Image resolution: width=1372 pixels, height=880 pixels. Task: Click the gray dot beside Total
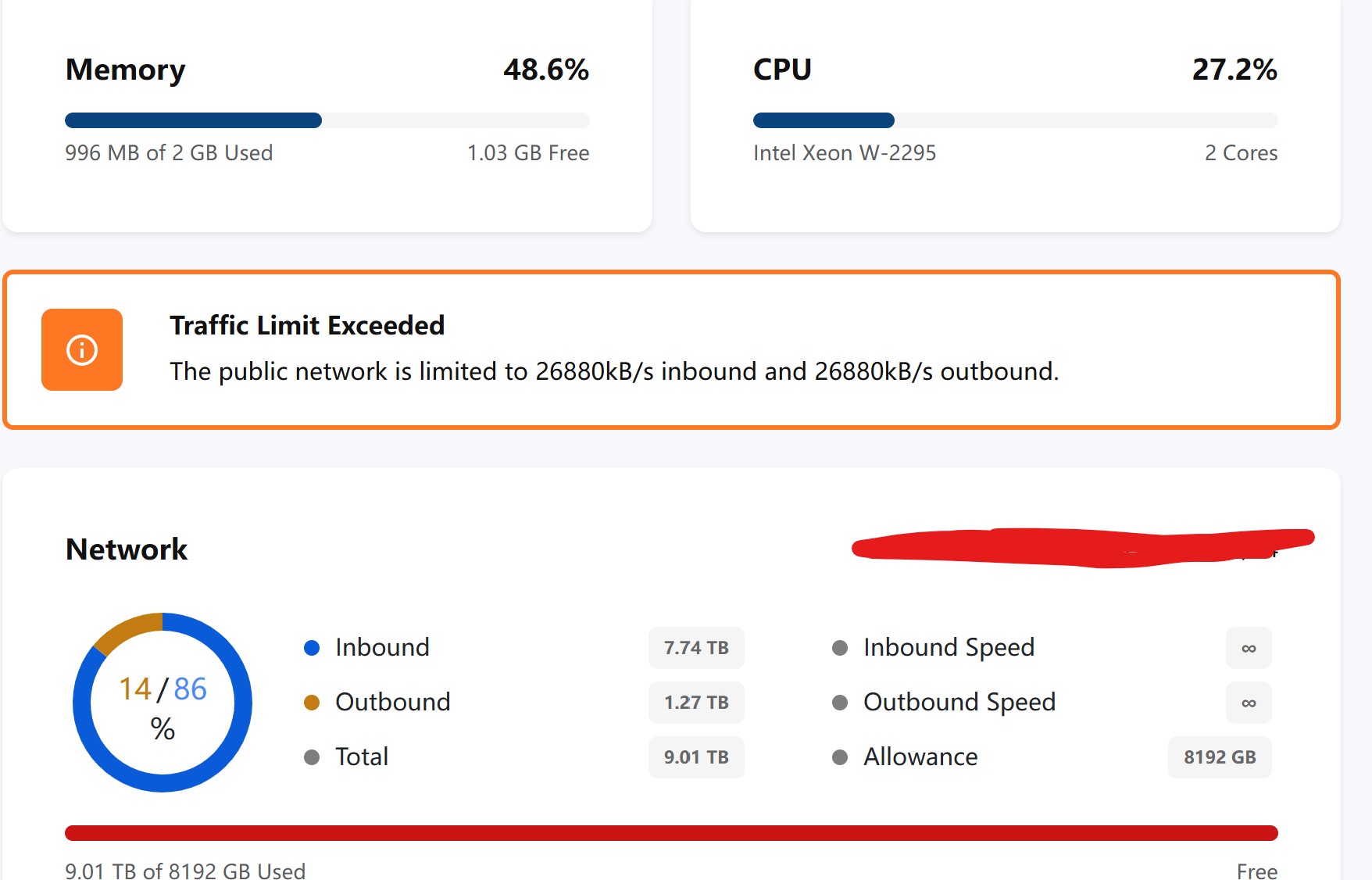coord(312,757)
